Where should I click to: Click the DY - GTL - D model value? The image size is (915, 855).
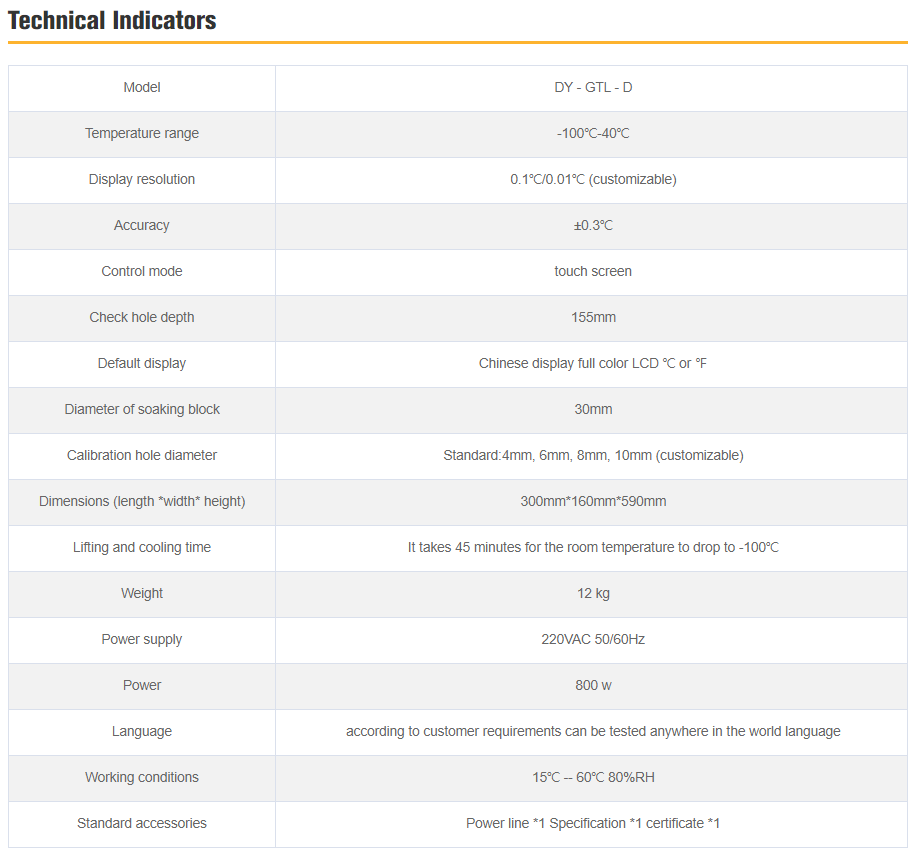point(593,88)
